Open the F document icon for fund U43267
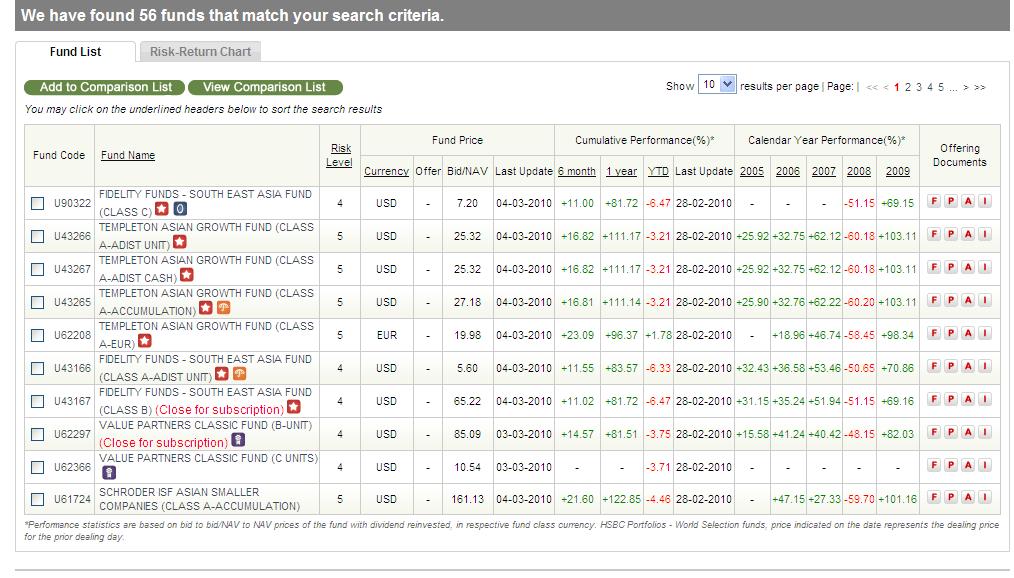Viewport: 1014px width, 578px height. [933, 267]
